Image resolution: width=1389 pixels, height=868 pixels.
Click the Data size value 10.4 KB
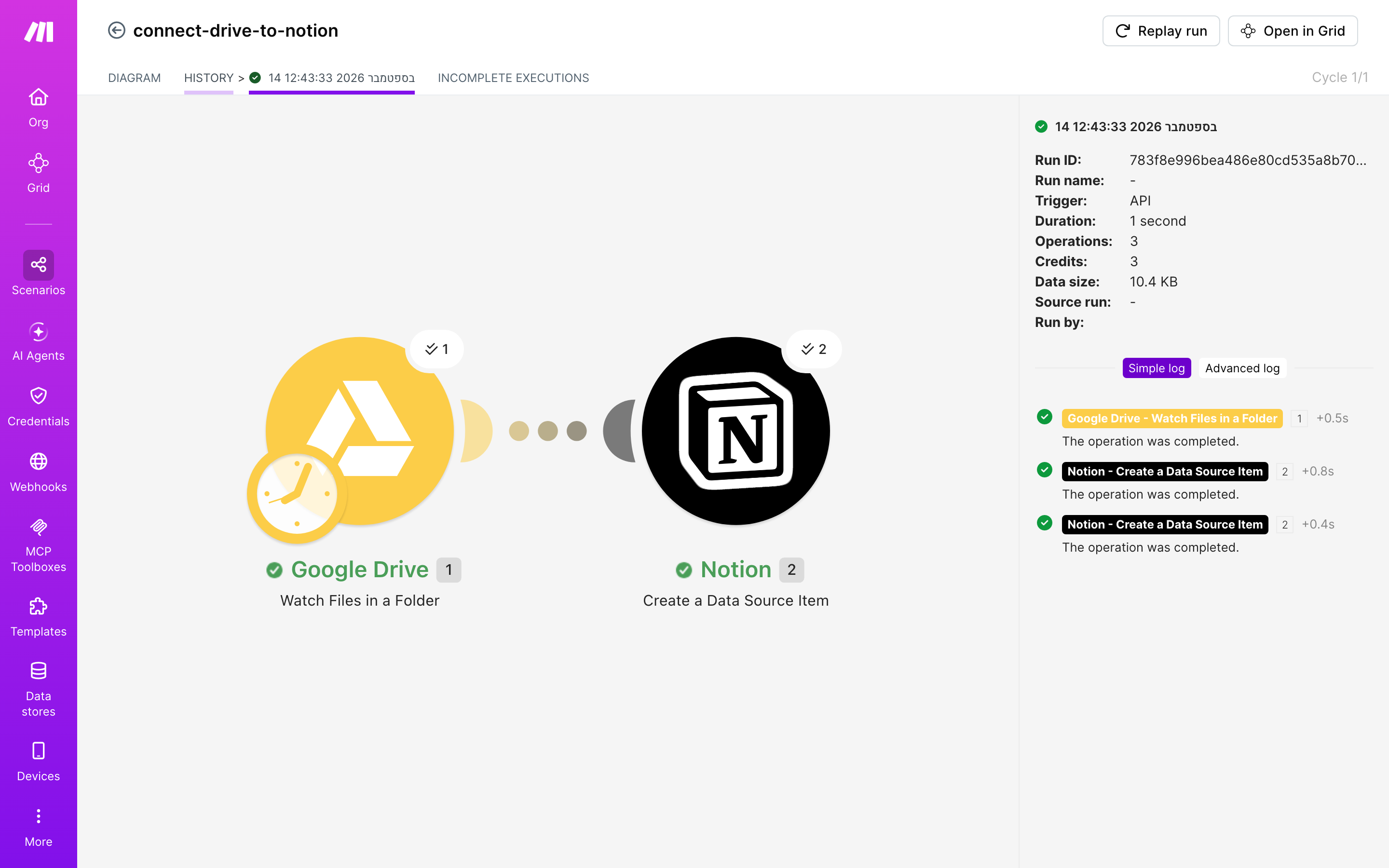click(x=1153, y=282)
